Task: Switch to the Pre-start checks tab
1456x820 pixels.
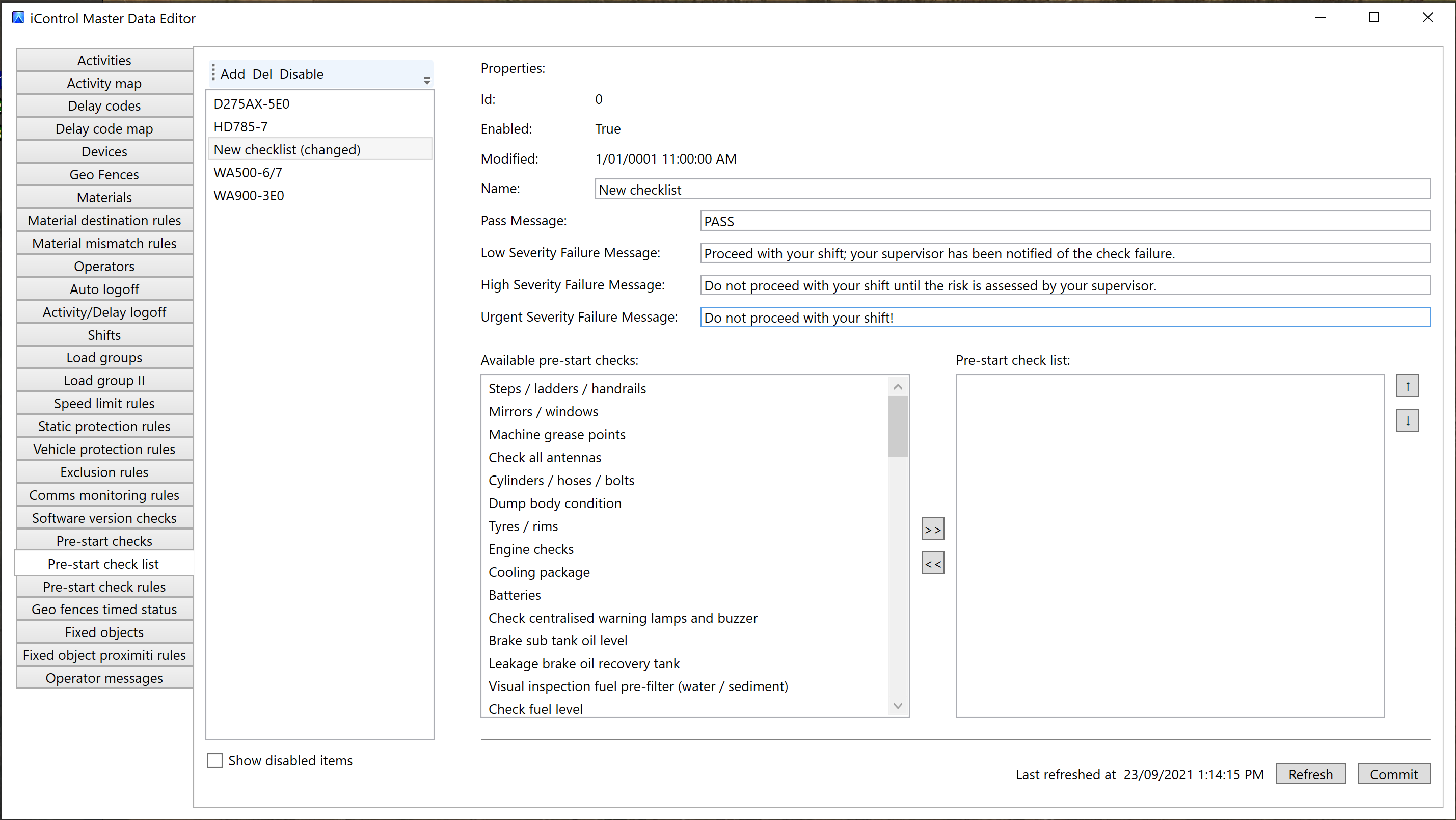Action: (x=104, y=541)
